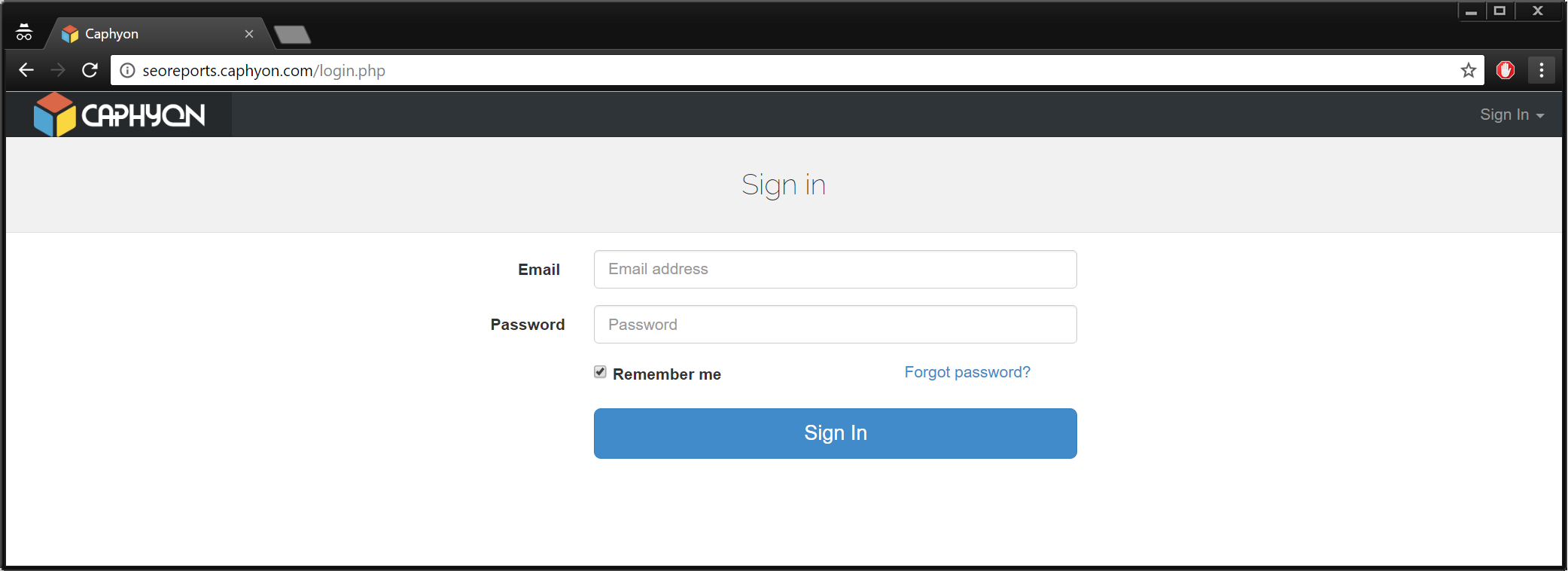Open the site information icon in address bar

(128, 70)
